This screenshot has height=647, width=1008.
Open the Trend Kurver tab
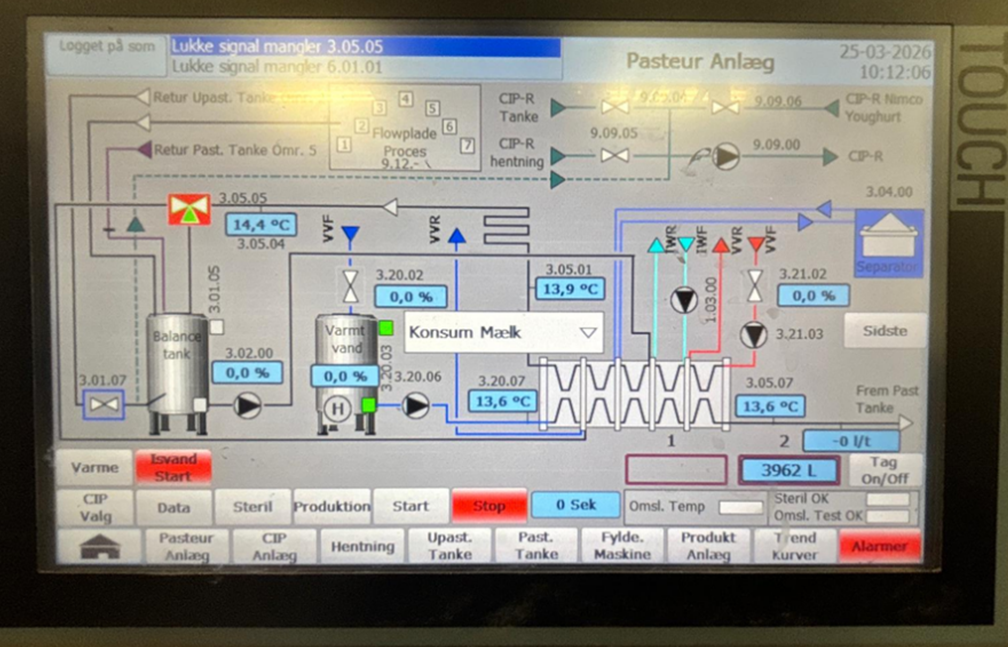pos(795,546)
